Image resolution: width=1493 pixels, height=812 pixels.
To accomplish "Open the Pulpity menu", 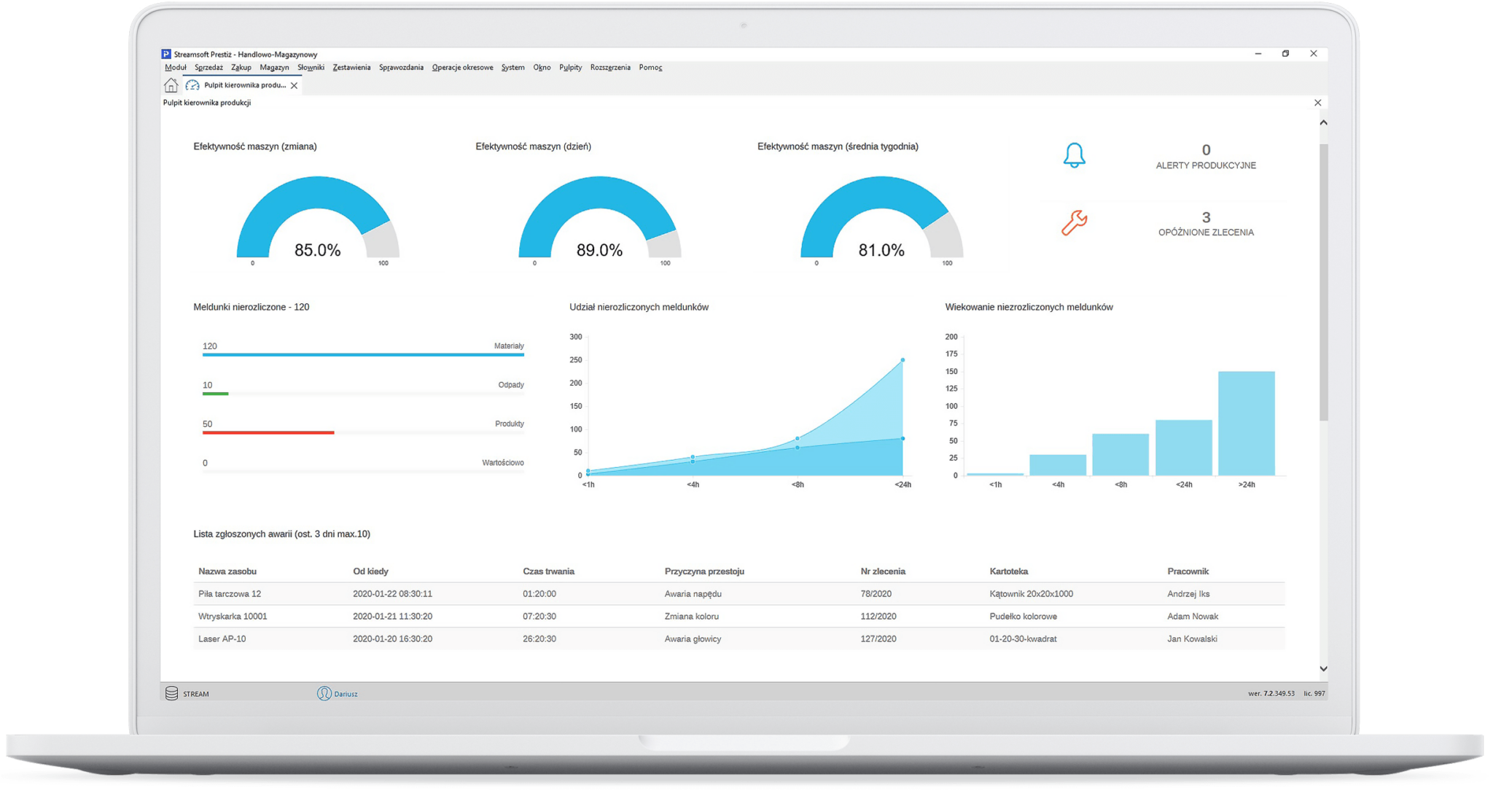I will click(x=570, y=67).
